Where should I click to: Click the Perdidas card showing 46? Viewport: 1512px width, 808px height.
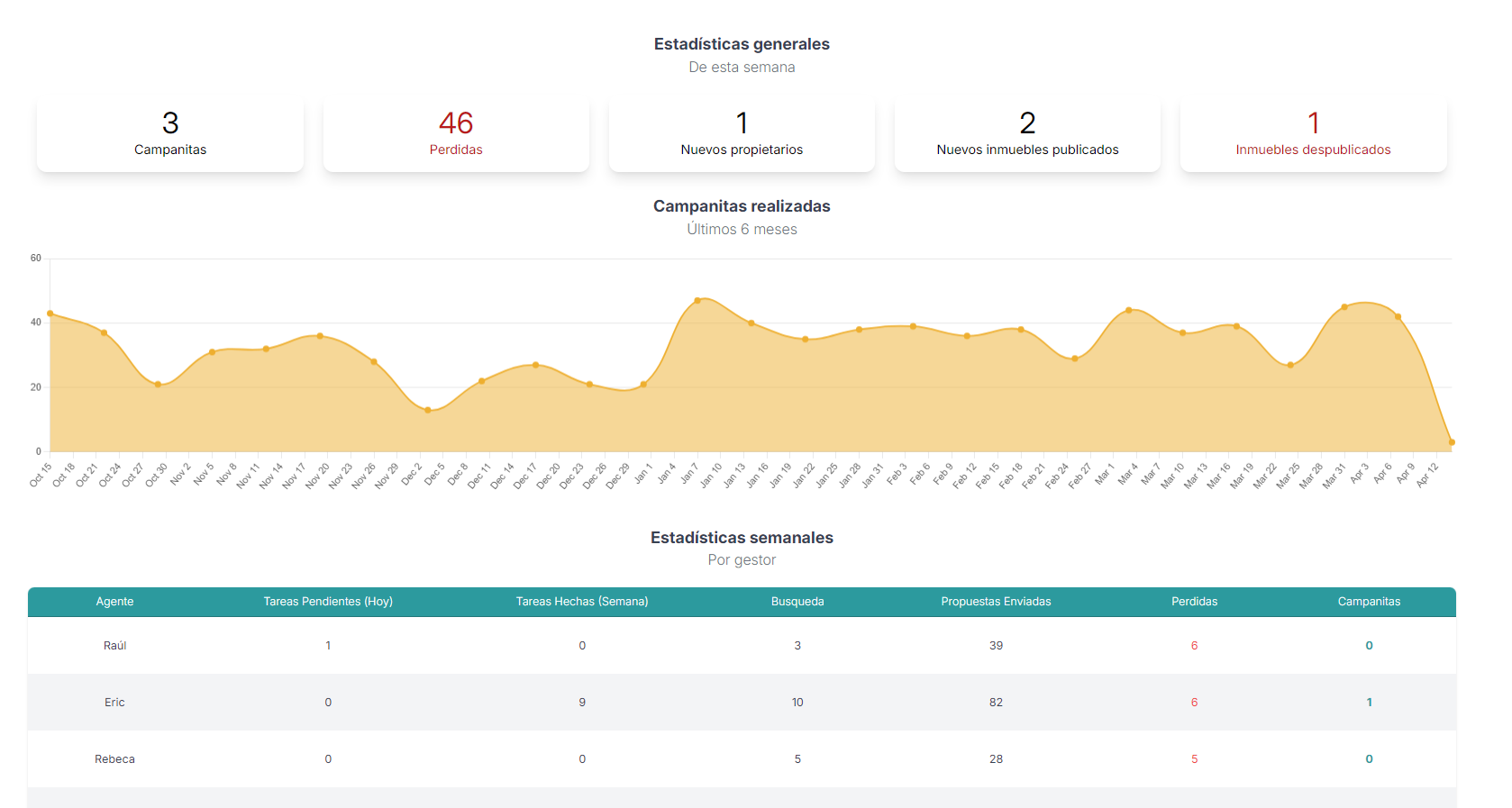[x=456, y=134]
